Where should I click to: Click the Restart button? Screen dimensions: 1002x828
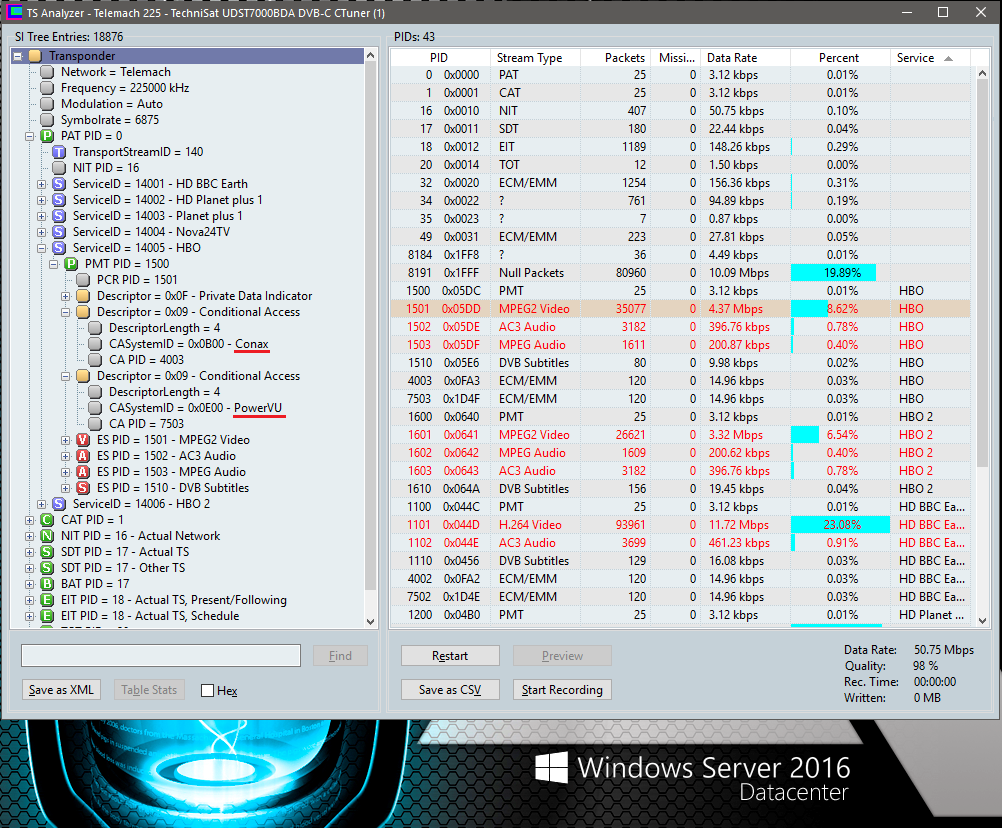pos(450,656)
